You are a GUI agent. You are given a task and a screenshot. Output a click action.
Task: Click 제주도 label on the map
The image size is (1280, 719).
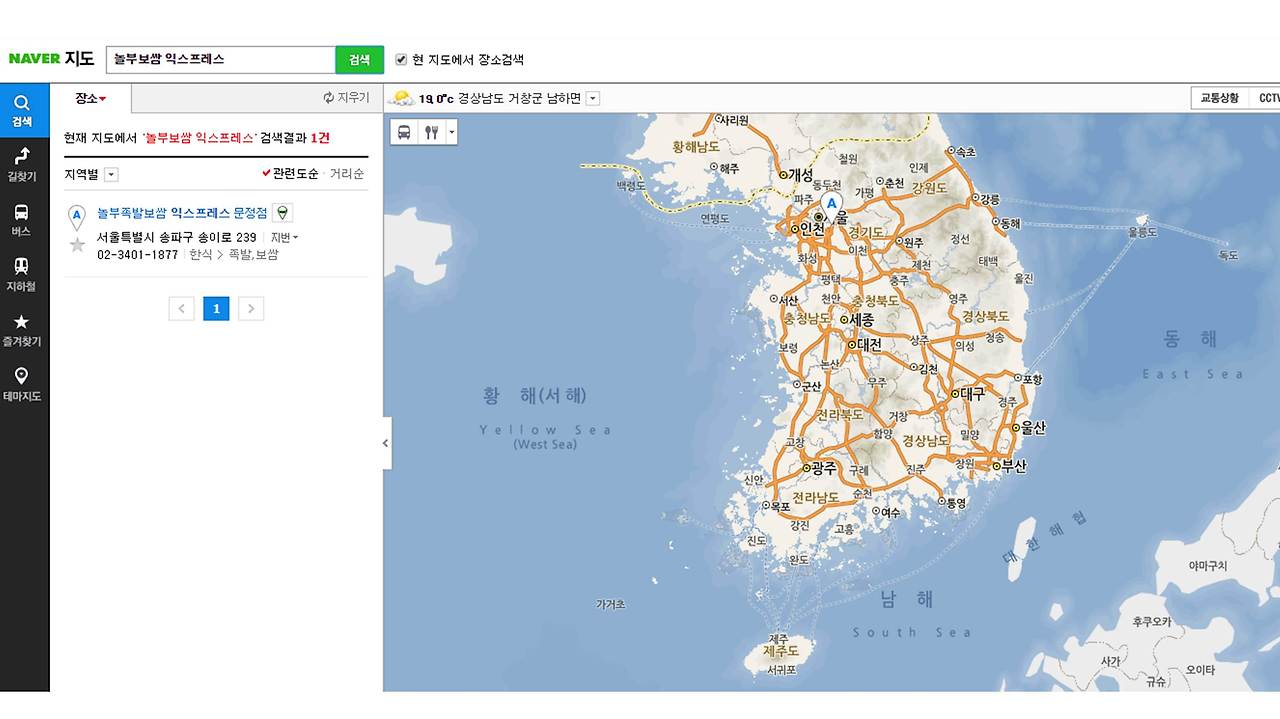(779, 651)
